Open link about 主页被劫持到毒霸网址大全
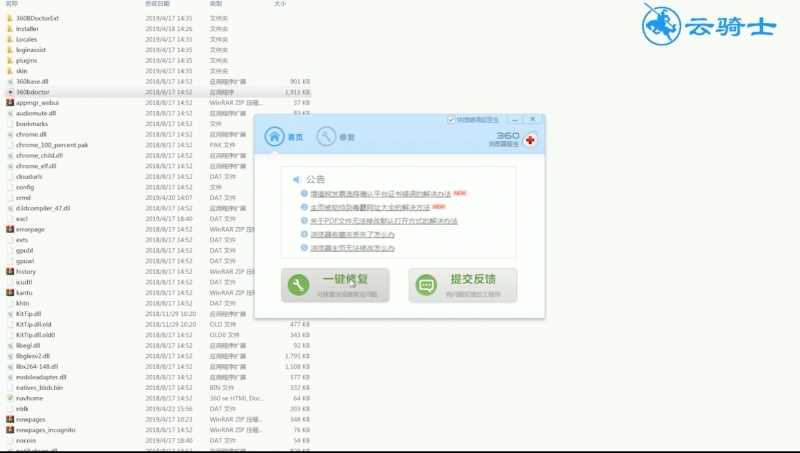This screenshot has height=453, width=800. (x=370, y=207)
